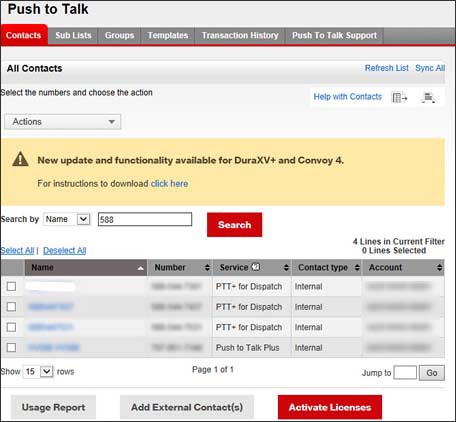Click the Number column header label
This screenshot has height=422, width=456.
(x=170, y=267)
